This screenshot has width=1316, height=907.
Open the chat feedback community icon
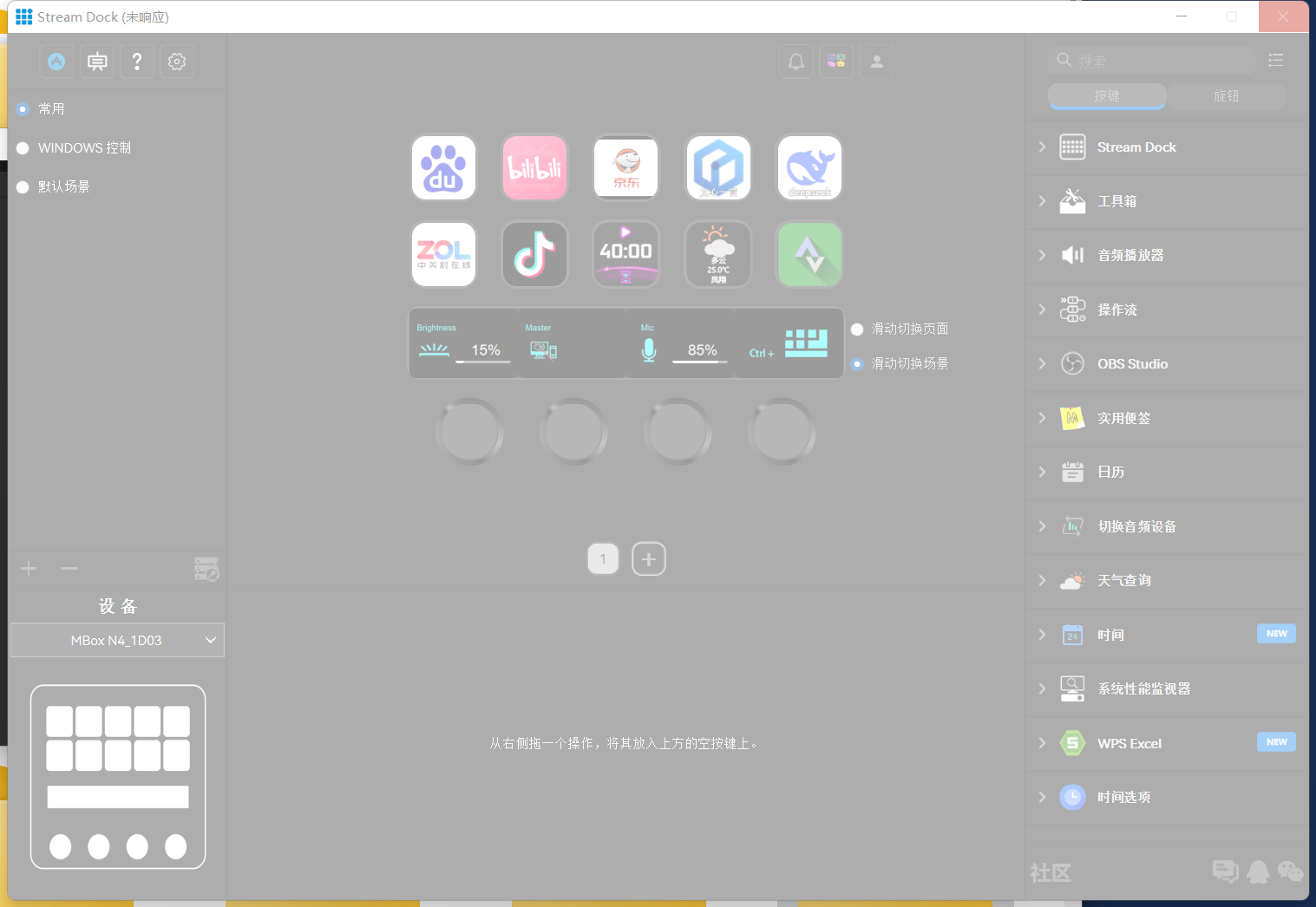(1225, 871)
